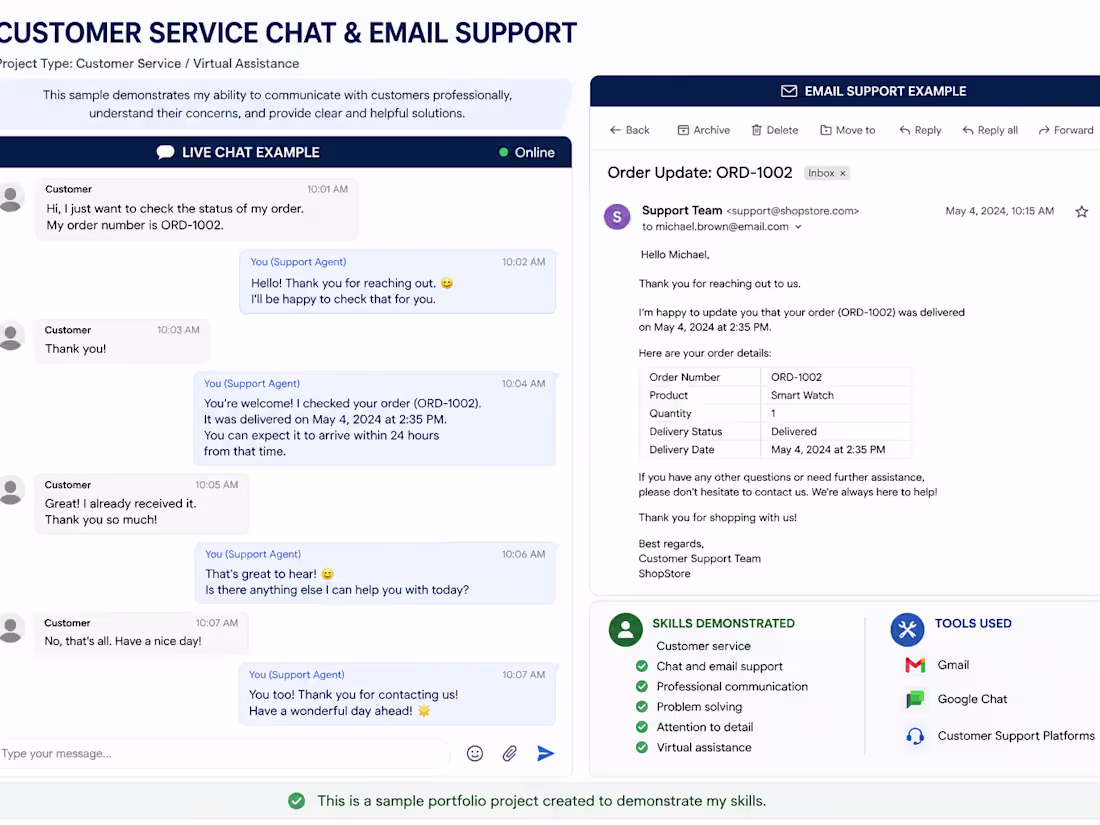The width and height of the screenshot is (1100, 825).
Task: Go Back in the email toolbar
Action: (x=629, y=130)
